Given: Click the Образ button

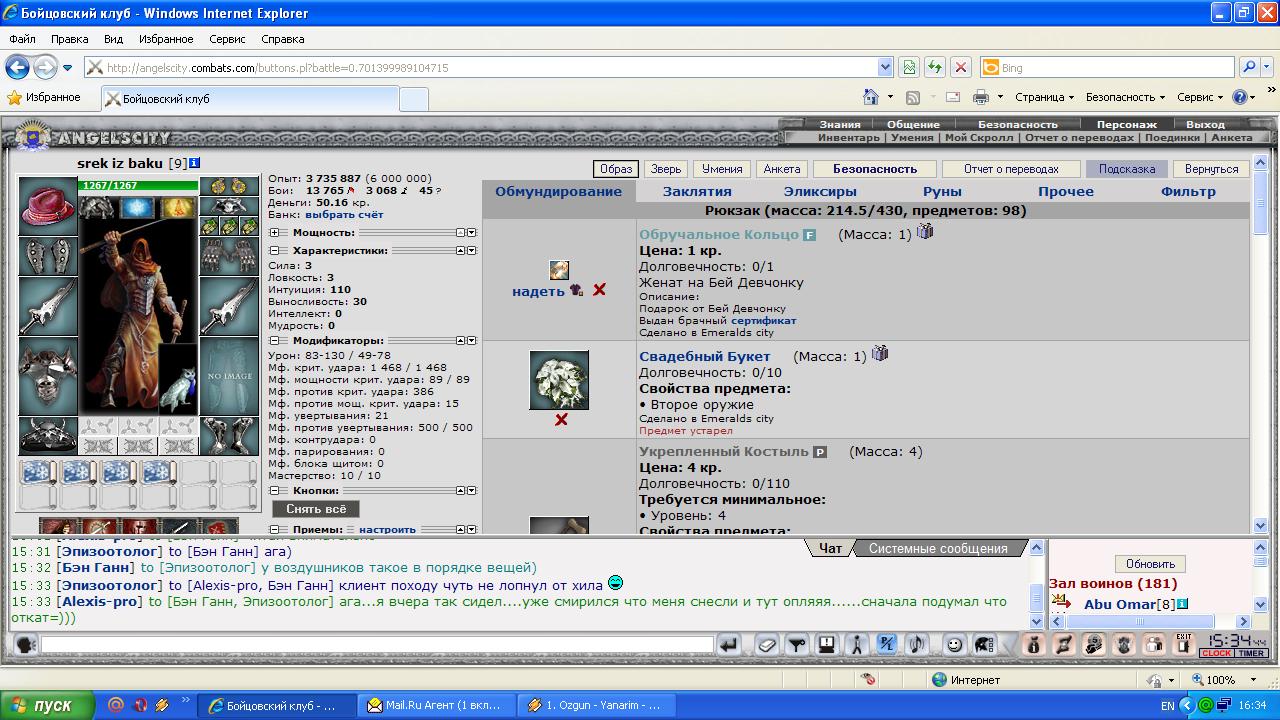Looking at the screenshot, I should 616,169.
